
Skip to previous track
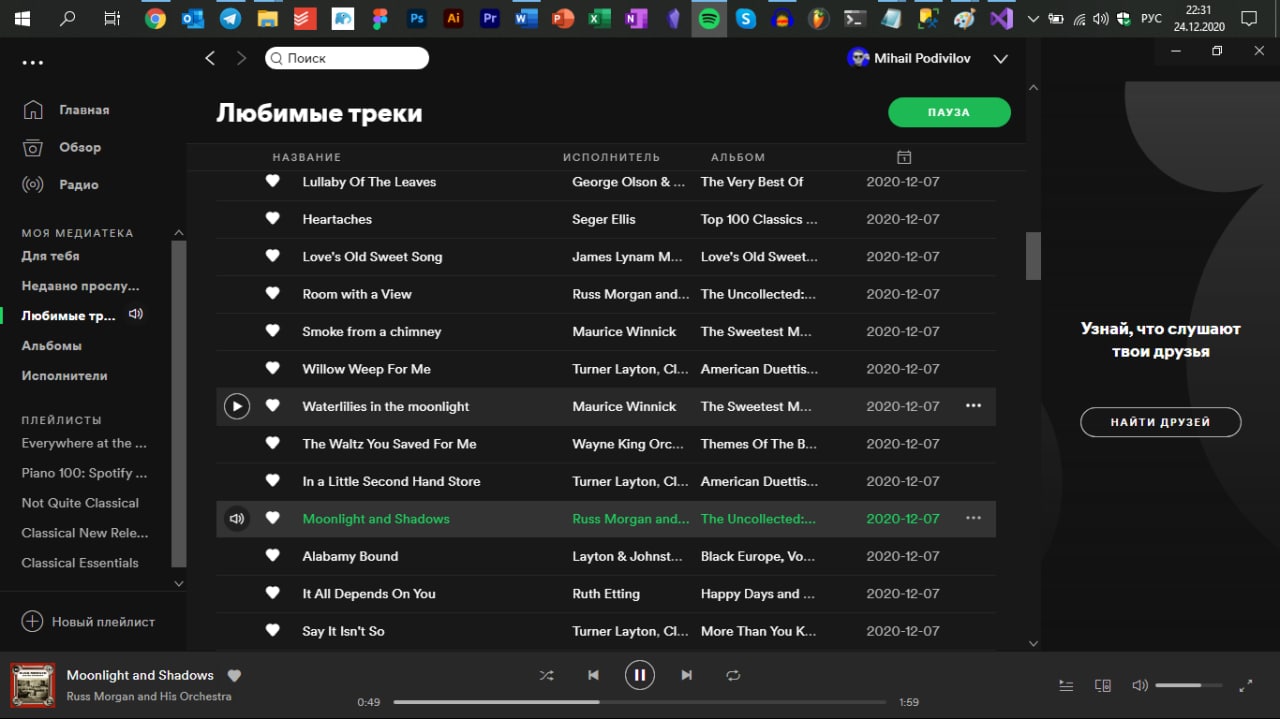[x=593, y=675]
